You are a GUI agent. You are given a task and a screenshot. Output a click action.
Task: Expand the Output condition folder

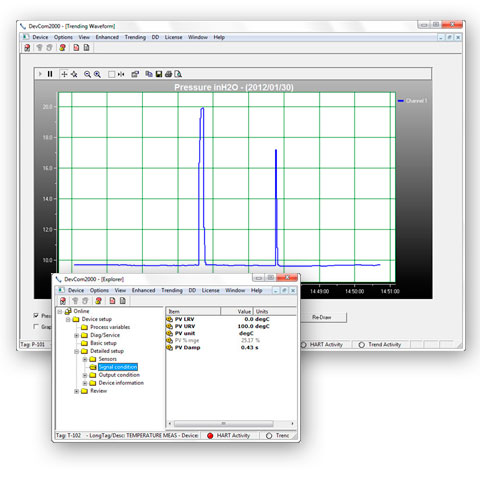[x=85, y=375]
